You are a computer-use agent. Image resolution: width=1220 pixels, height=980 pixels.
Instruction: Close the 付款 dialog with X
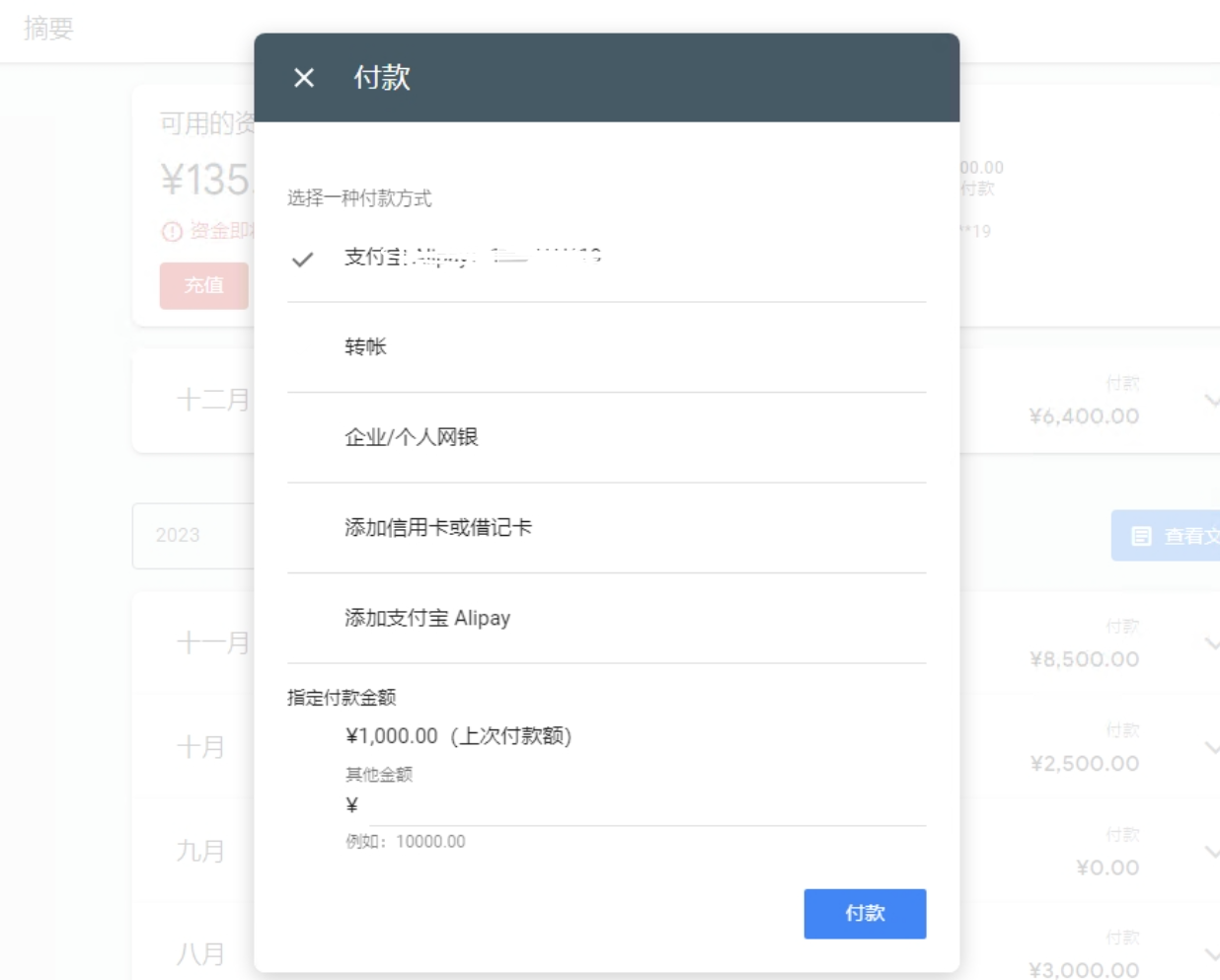click(304, 78)
